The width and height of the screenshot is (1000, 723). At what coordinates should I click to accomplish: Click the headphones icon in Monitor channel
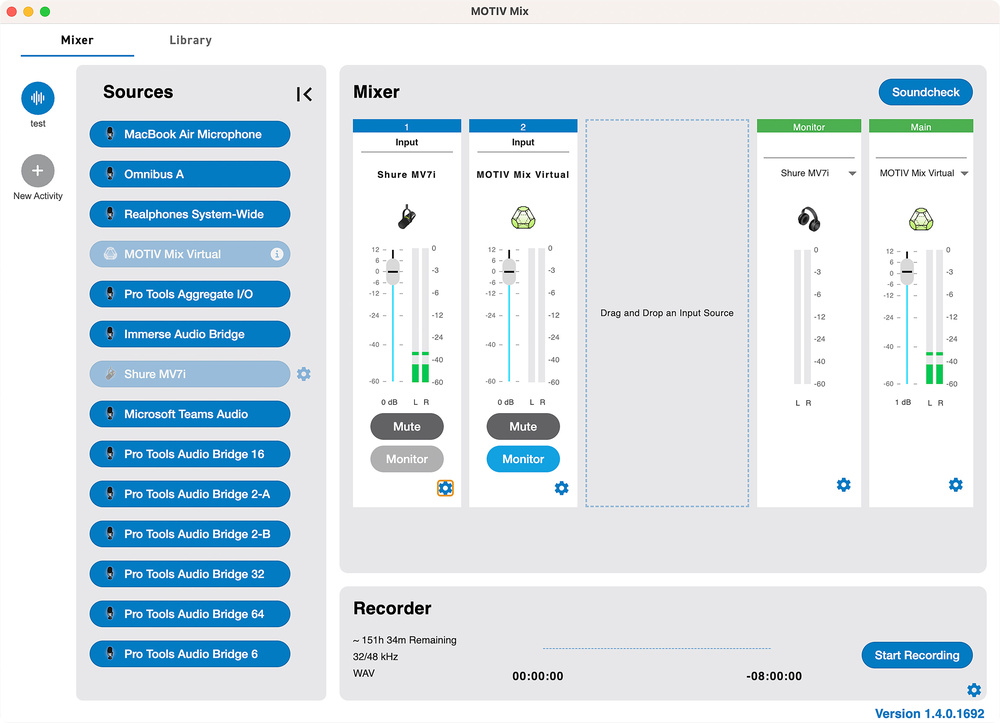(809, 219)
